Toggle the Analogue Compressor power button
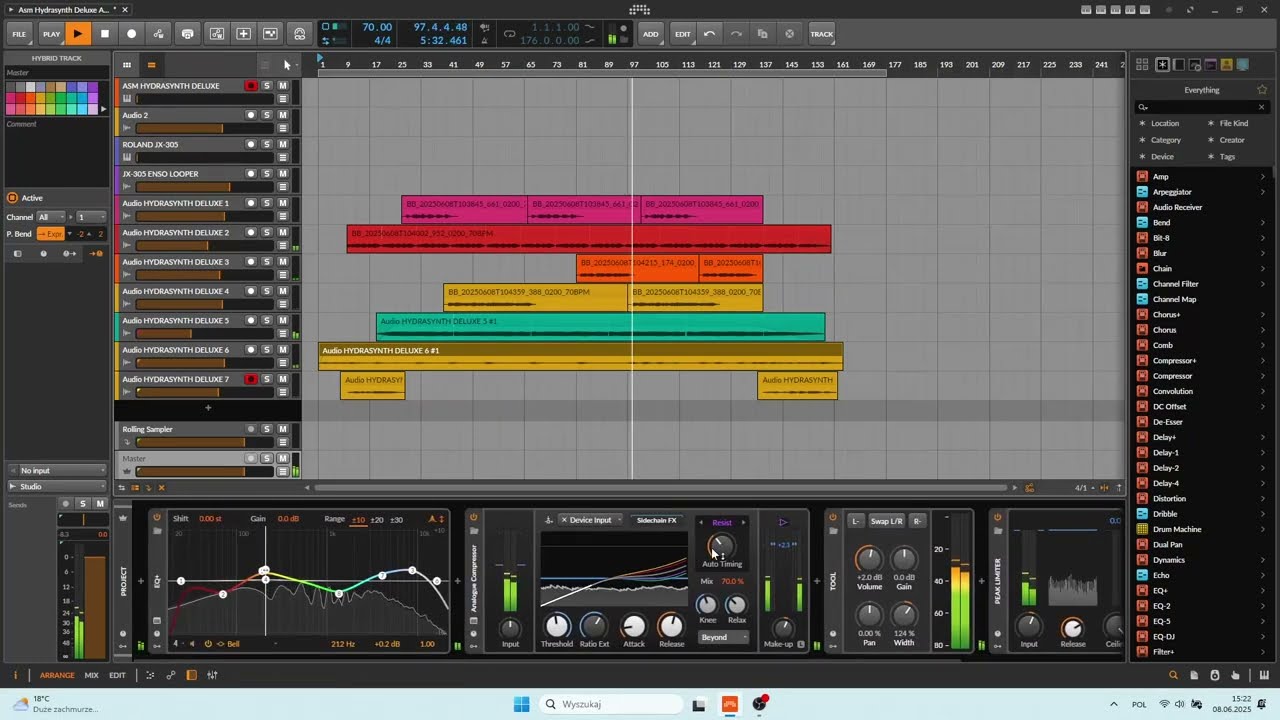 point(474,517)
